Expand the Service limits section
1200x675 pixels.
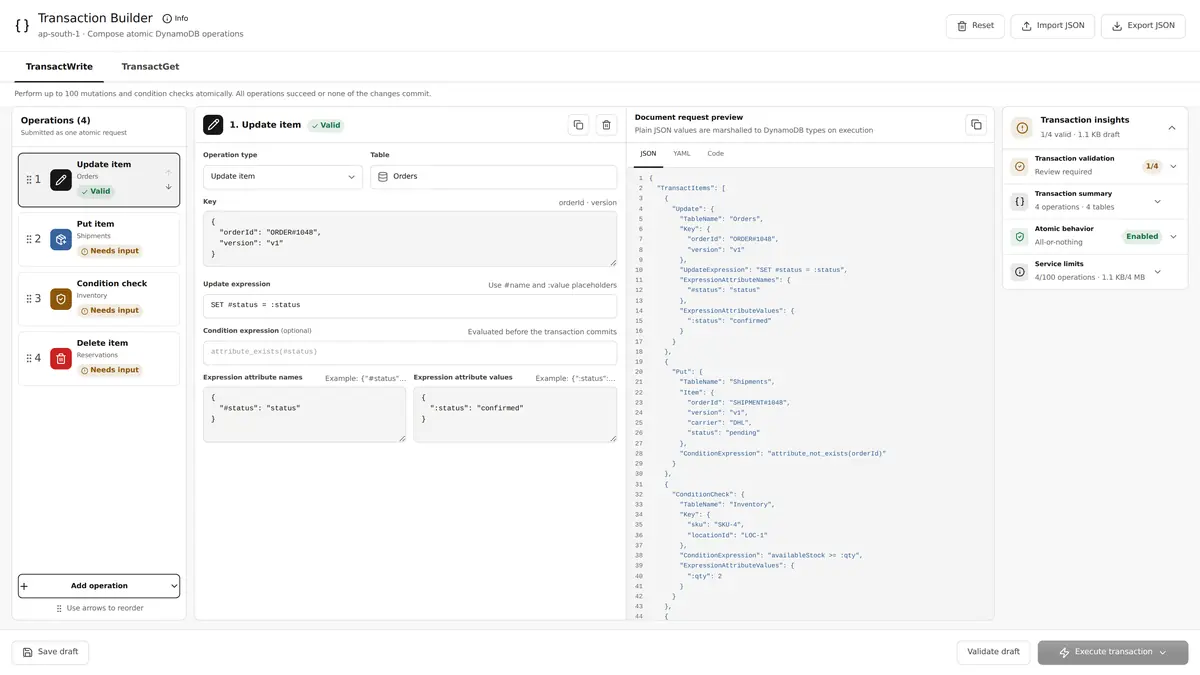click(x=1158, y=272)
